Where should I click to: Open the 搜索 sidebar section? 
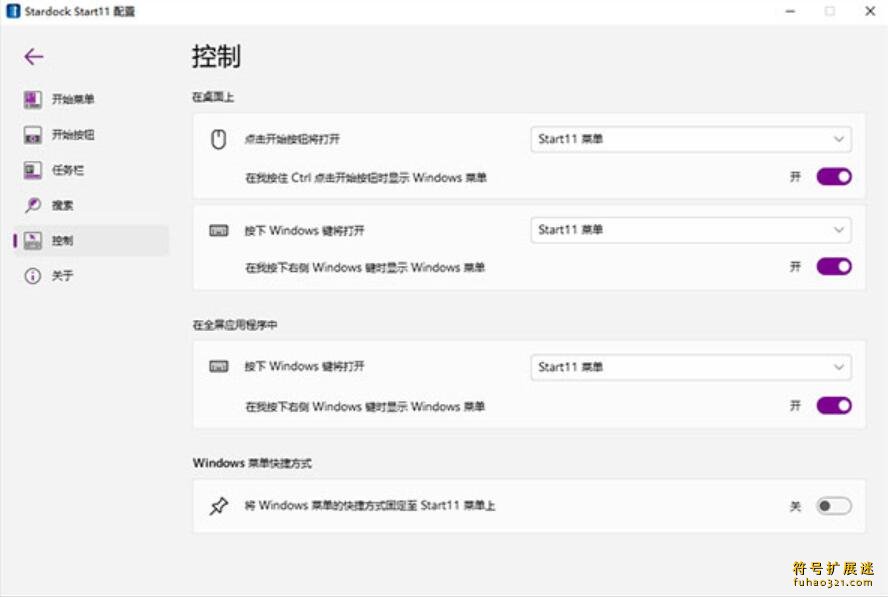click(x=91, y=205)
